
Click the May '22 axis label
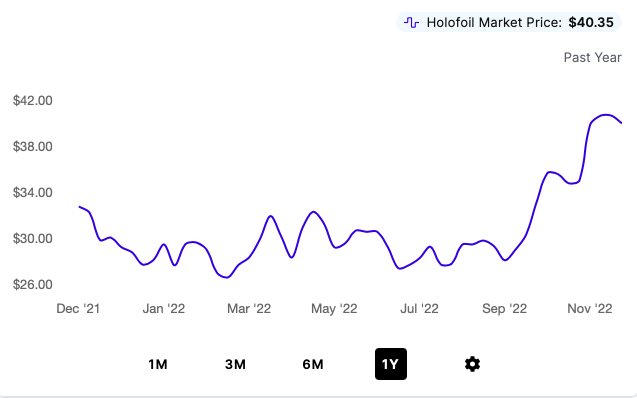[334, 309]
